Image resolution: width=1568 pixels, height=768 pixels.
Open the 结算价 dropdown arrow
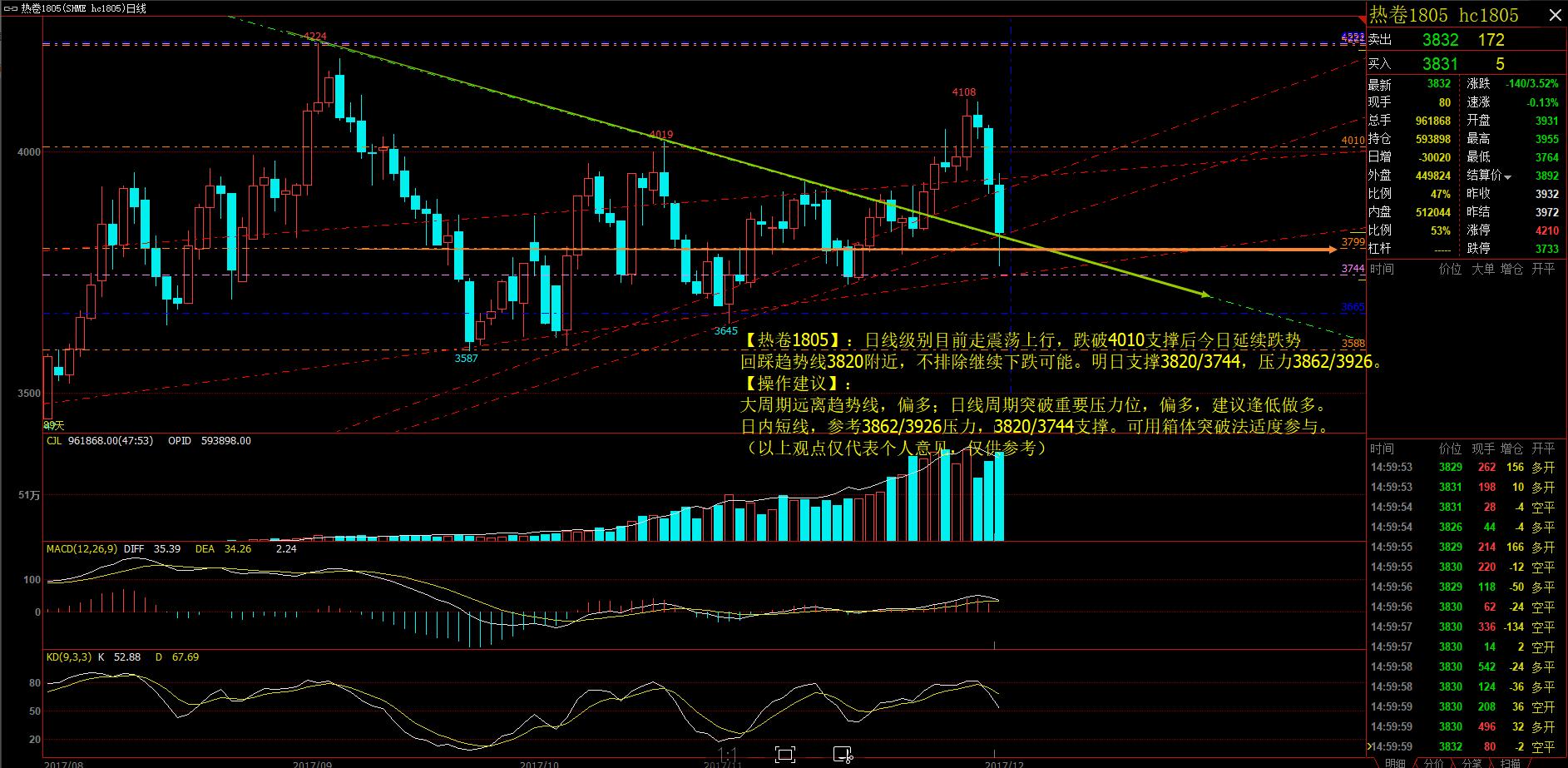1507,176
